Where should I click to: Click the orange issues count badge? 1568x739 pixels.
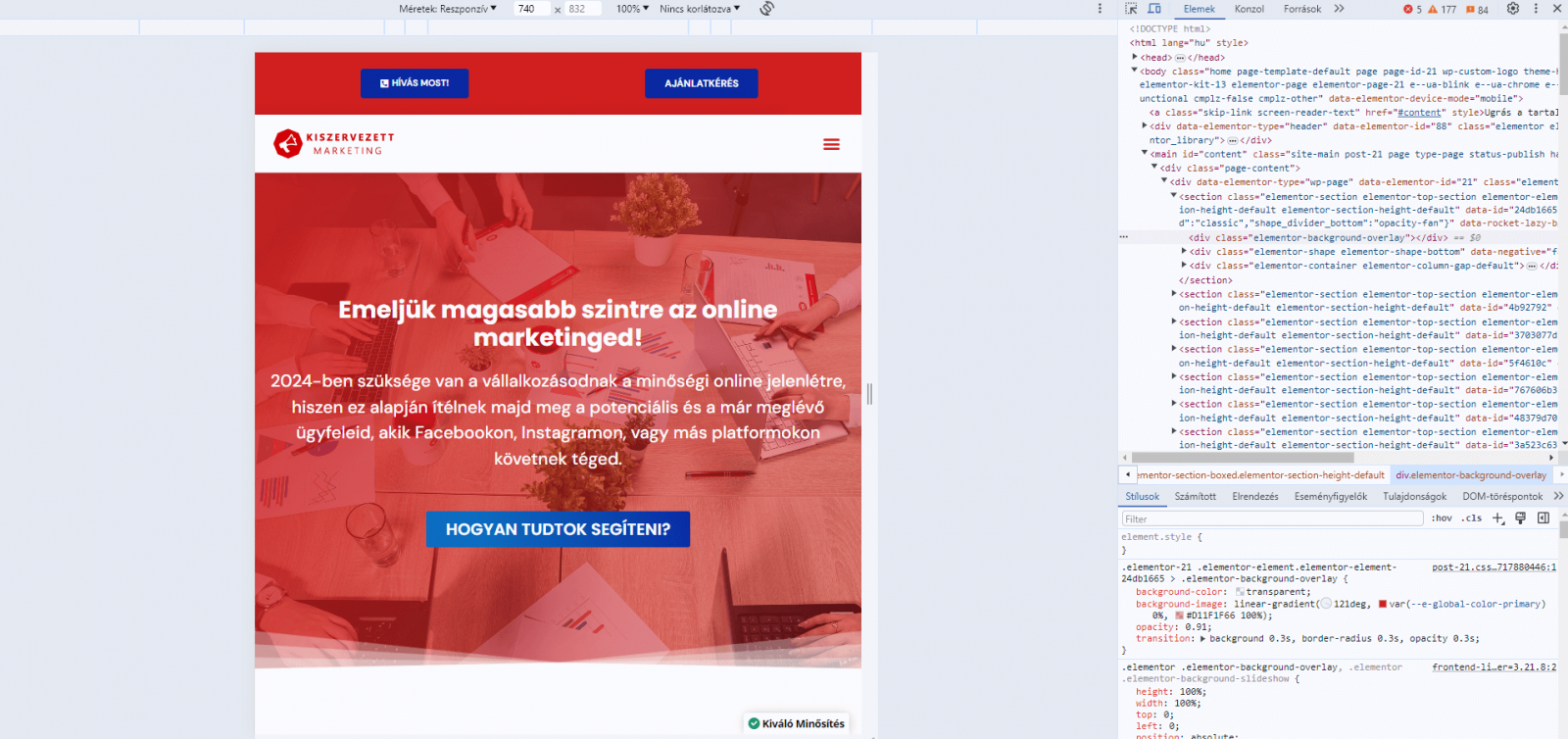1477,9
